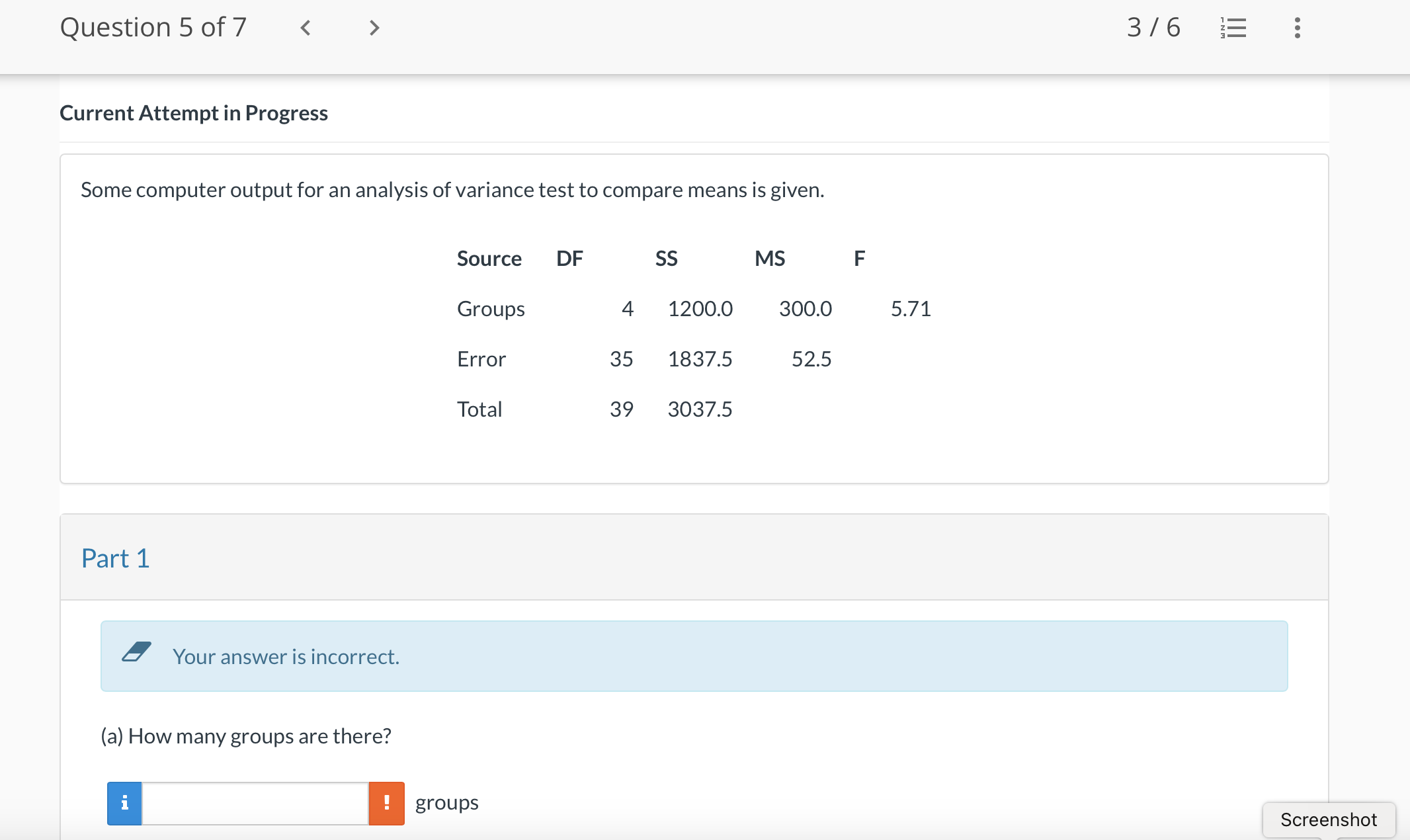Click the Part 1 heading
Screen dimensions: 1410x840
[x=115, y=558]
